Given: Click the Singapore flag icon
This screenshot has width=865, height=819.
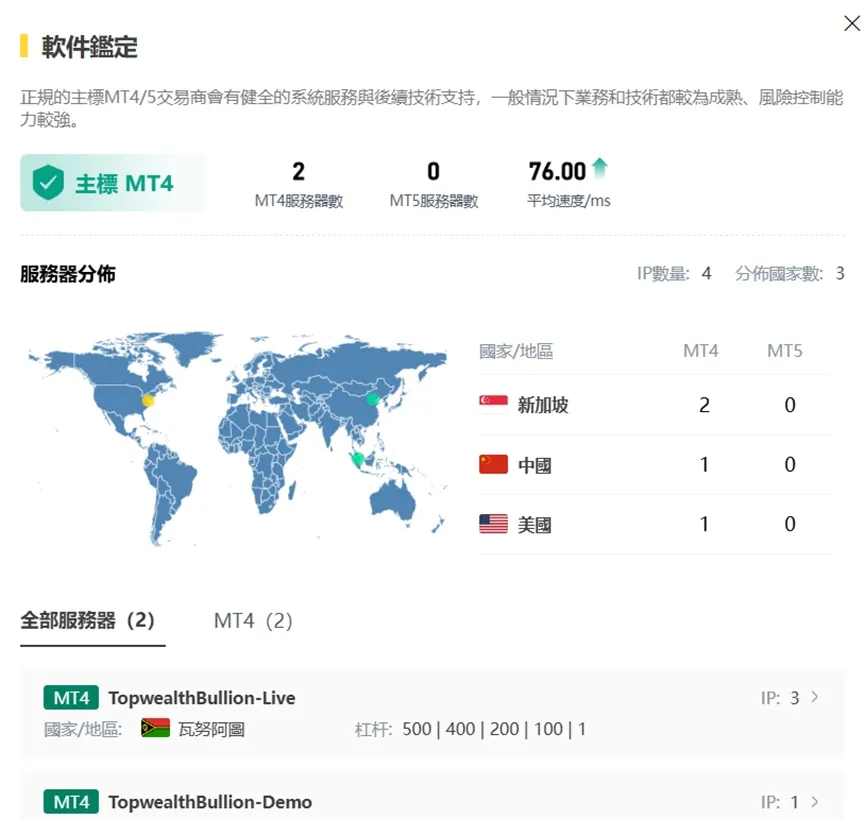Looking at the screenshot, I should (x=493, y=405).
